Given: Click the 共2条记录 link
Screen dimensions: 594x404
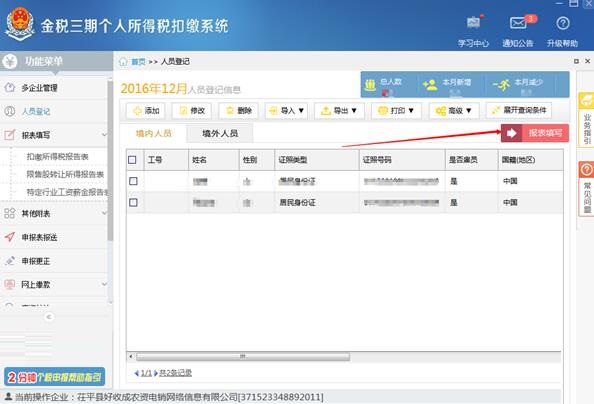Looking at the screenshot, I should [175, 373].
